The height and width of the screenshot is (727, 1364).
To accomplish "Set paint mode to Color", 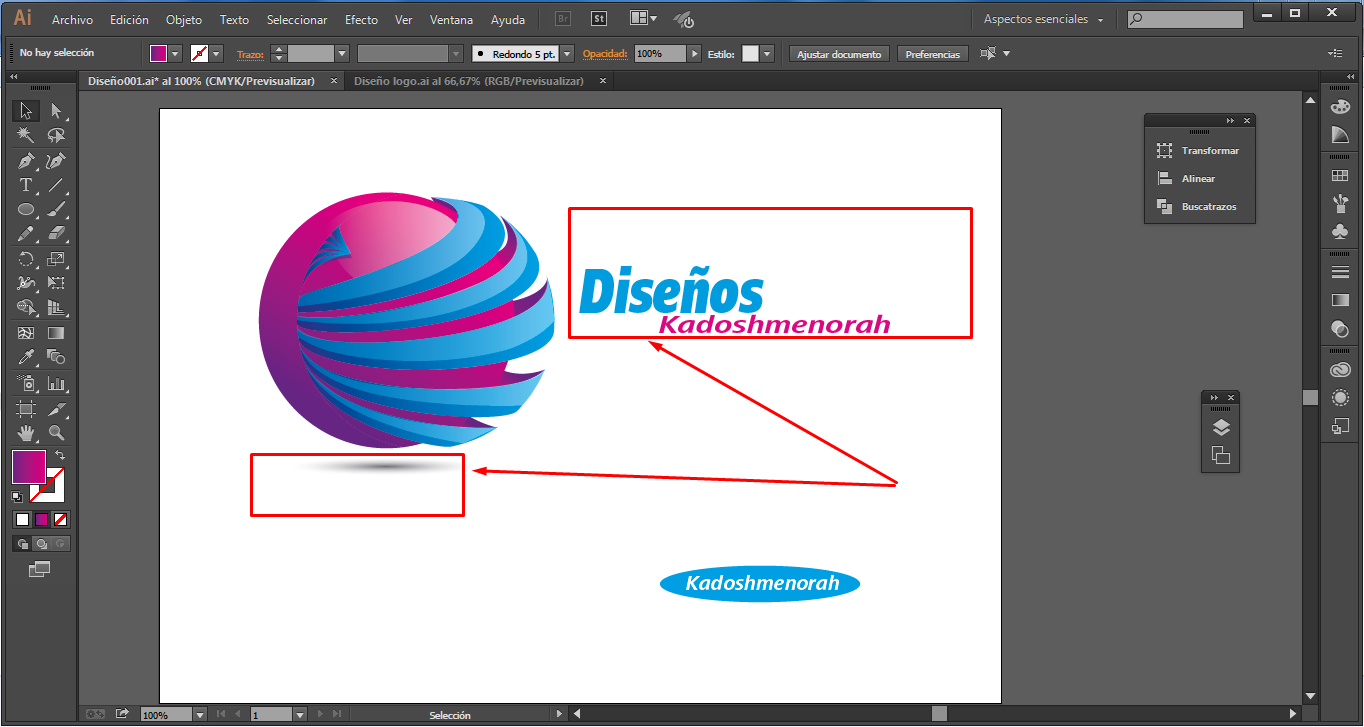I will point(23,519).
